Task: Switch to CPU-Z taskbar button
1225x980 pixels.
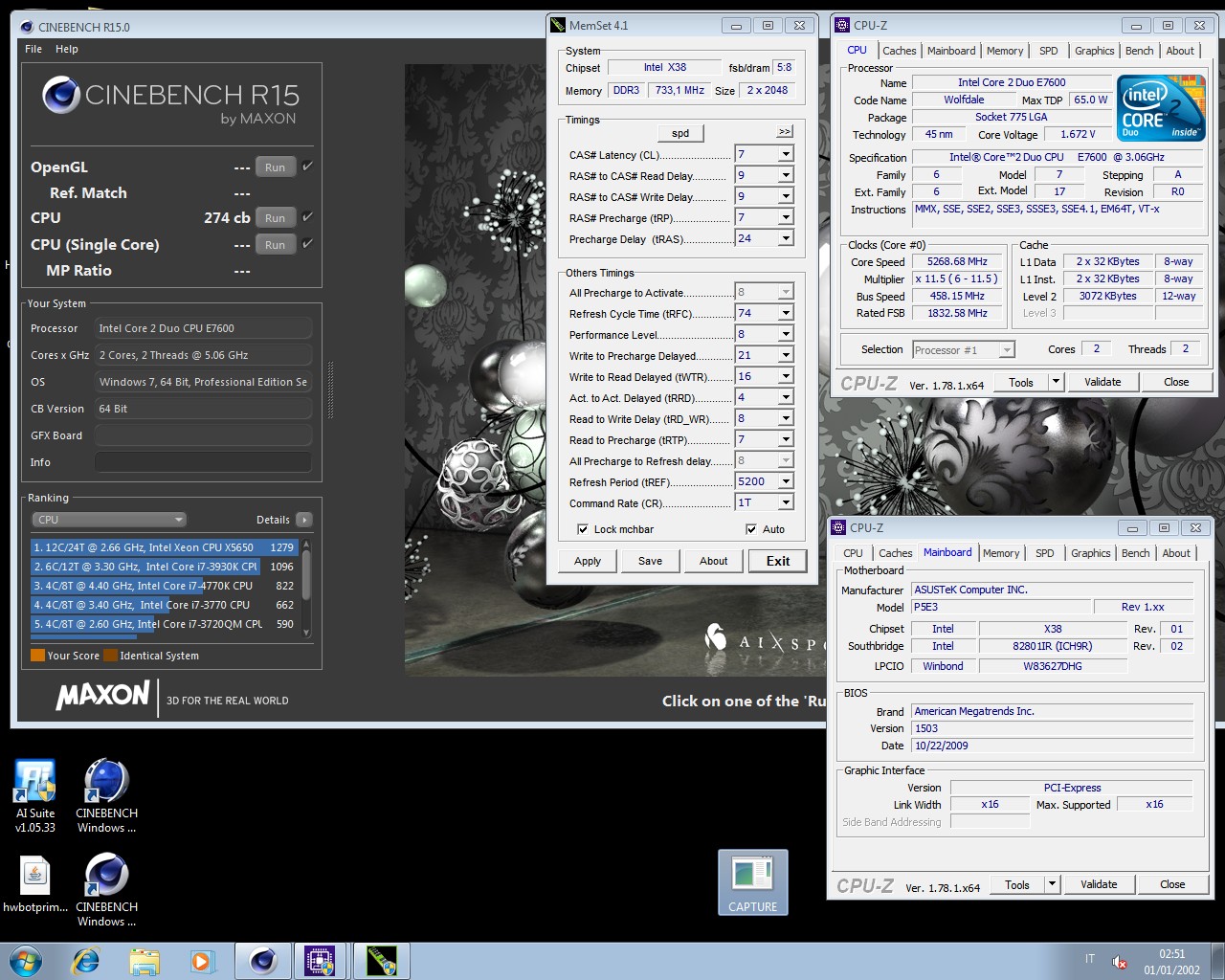Action: tap(320, 961)
